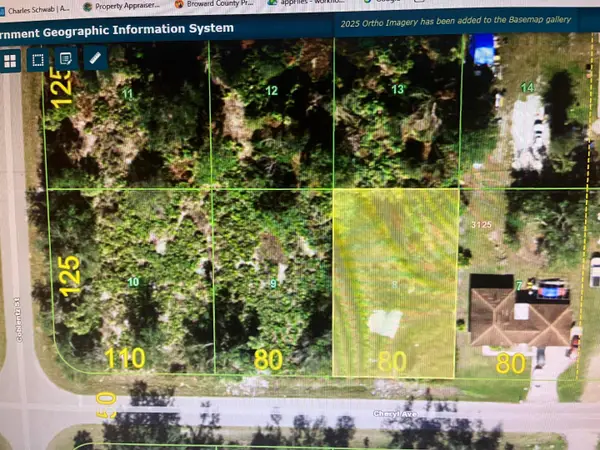Open the layer list notes icon
600x450 pixels.
pyautogui.click(x=66, y=59)
